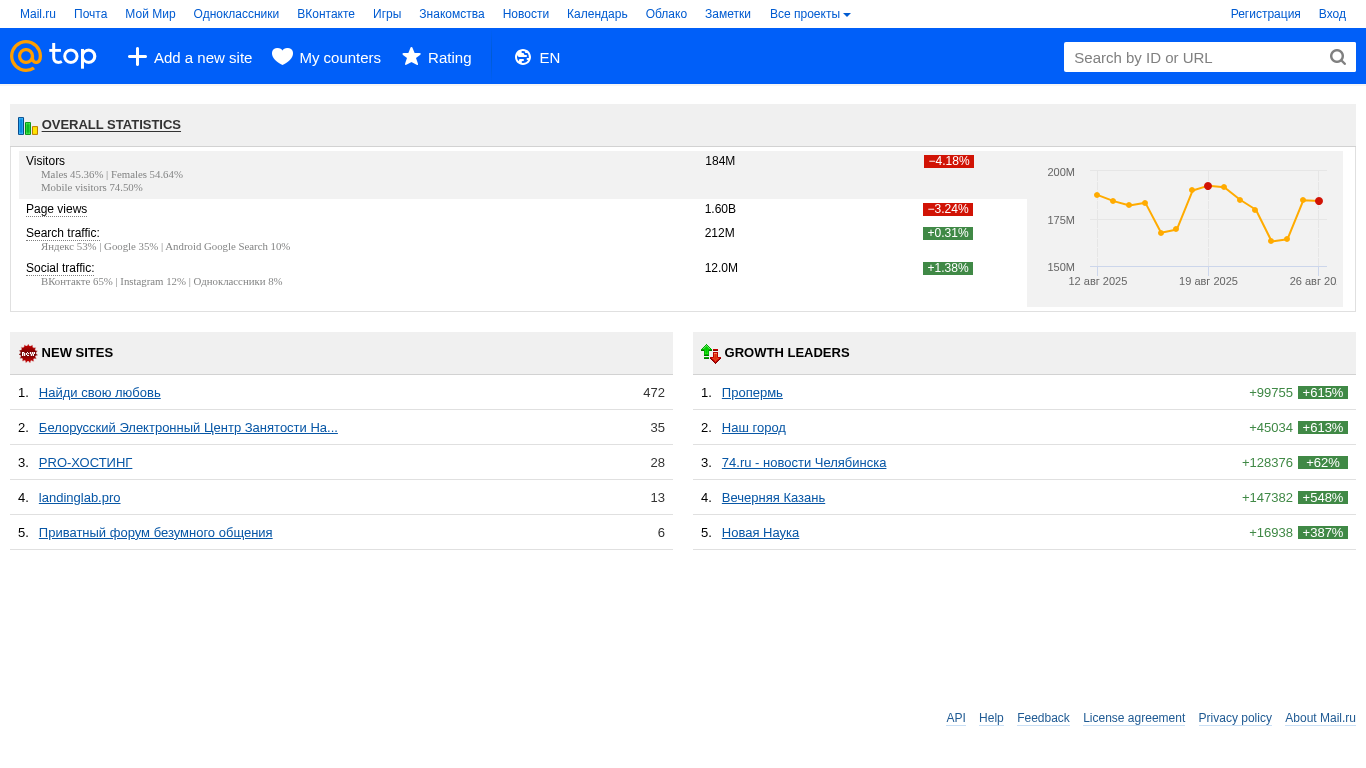This screenshot has height=768, width=1366.
Task: Open Облако in the top bar
Action: point(666,14)
